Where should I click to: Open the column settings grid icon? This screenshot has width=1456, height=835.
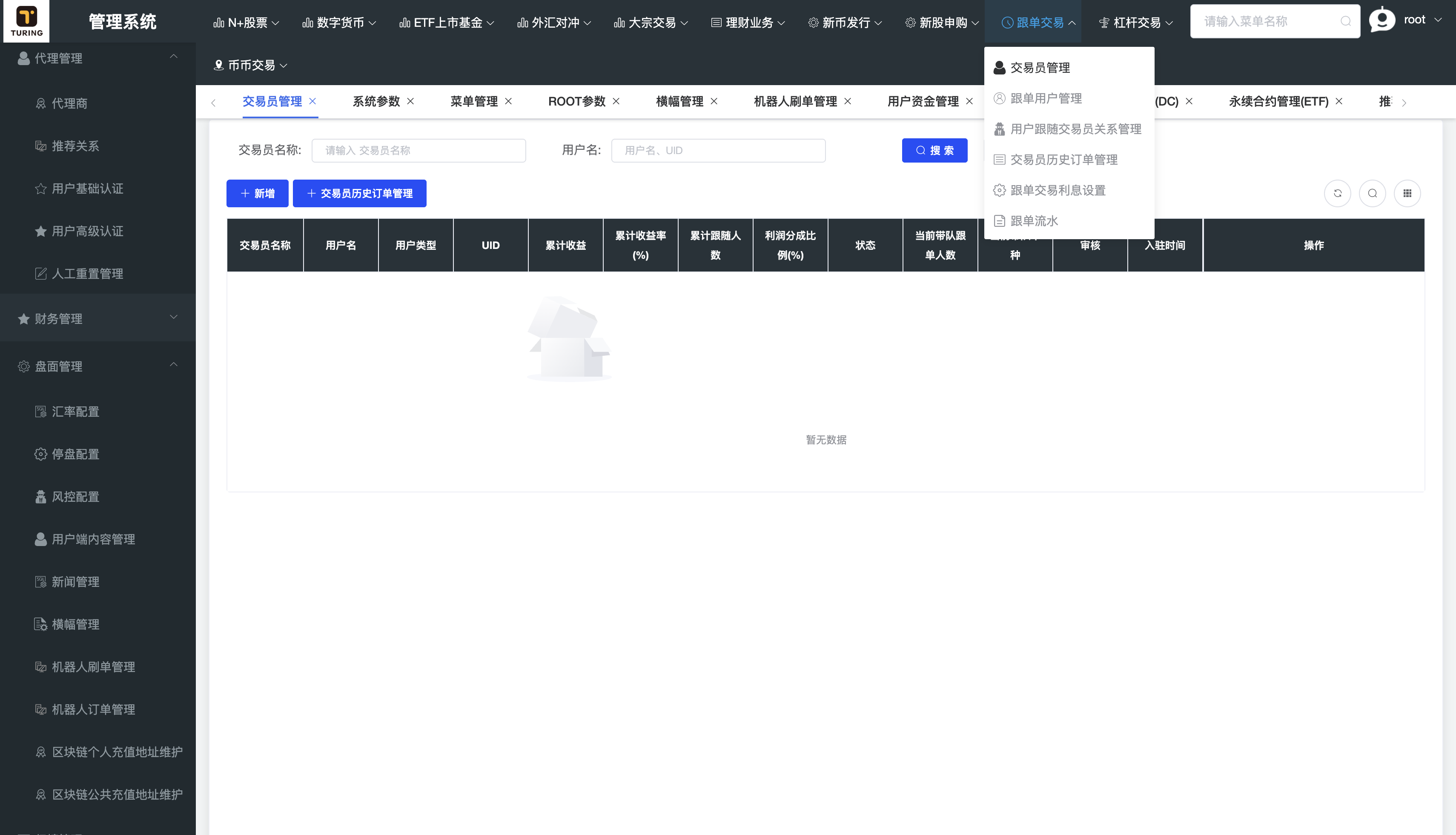[1407, 193]
